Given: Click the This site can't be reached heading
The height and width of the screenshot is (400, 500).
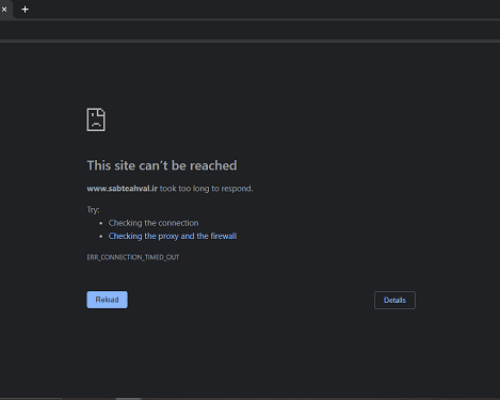Looking at the screenshot, I should 162,166.
